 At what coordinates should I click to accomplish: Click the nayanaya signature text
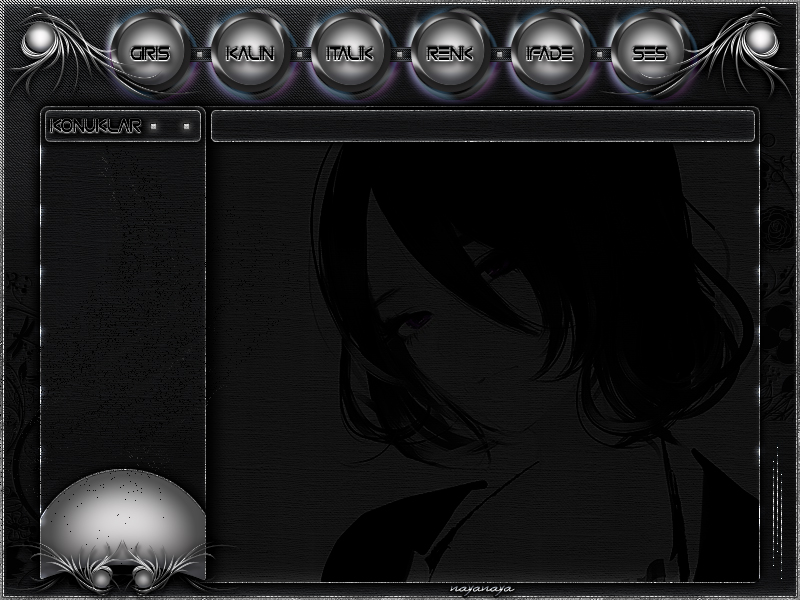481,589
